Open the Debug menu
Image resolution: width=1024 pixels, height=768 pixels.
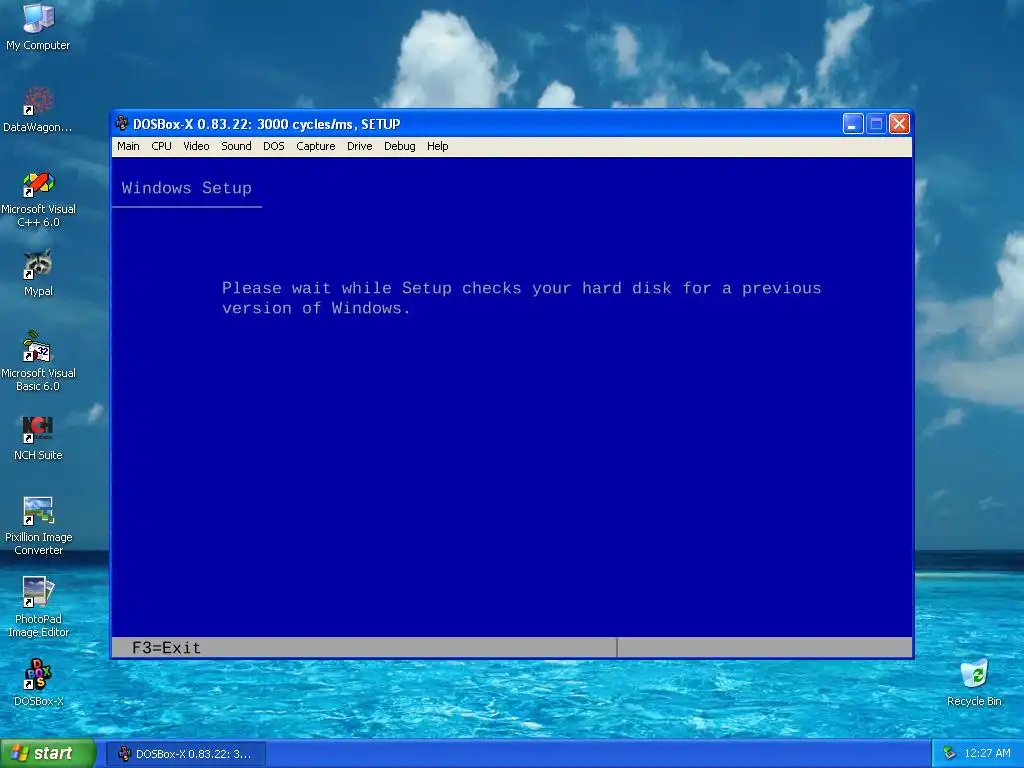pos(399,146)
